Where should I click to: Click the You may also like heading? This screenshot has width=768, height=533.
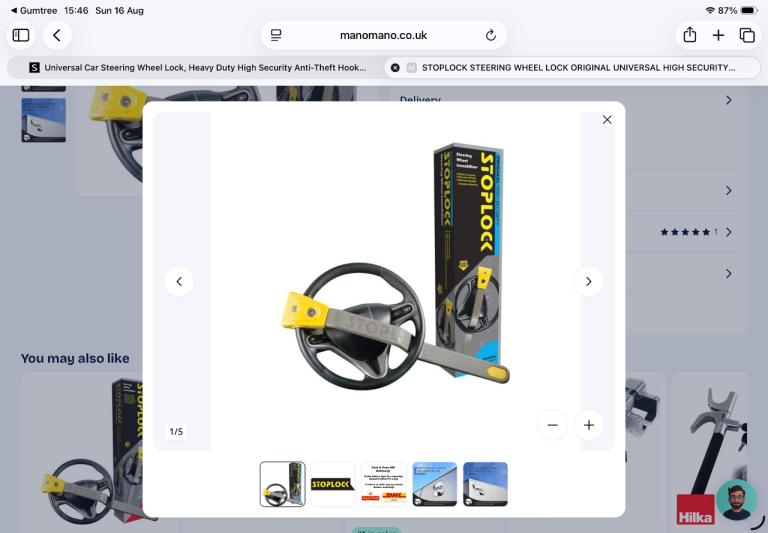(75, 358)
